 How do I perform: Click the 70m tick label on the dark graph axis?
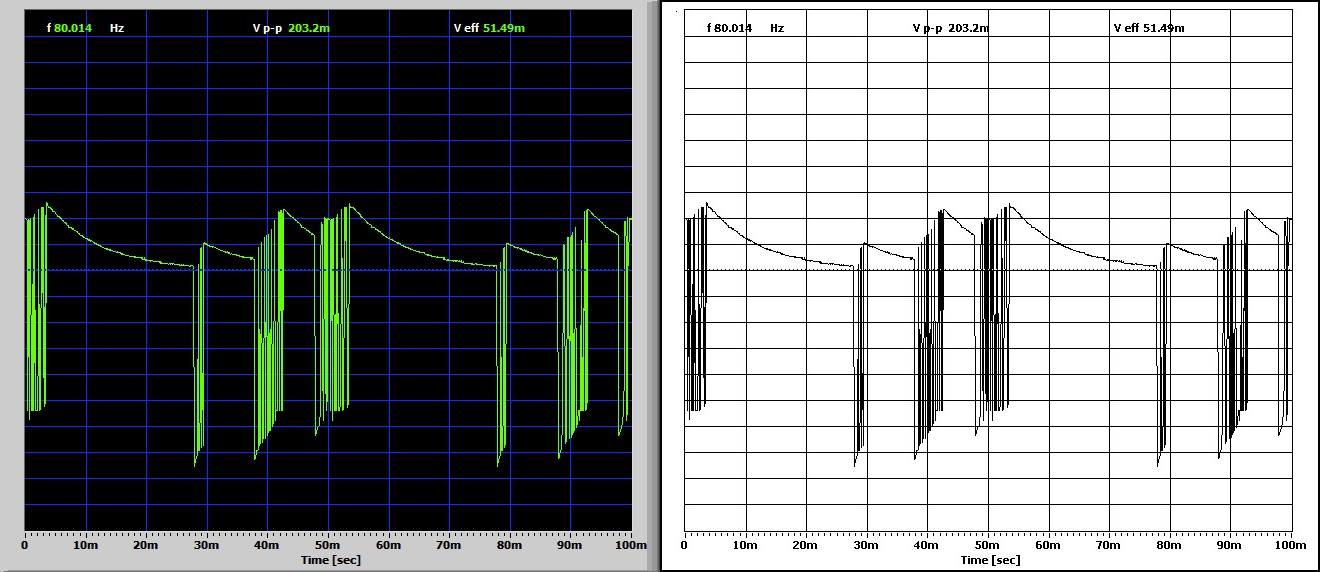pyautogui.click(x=449, y=546)
